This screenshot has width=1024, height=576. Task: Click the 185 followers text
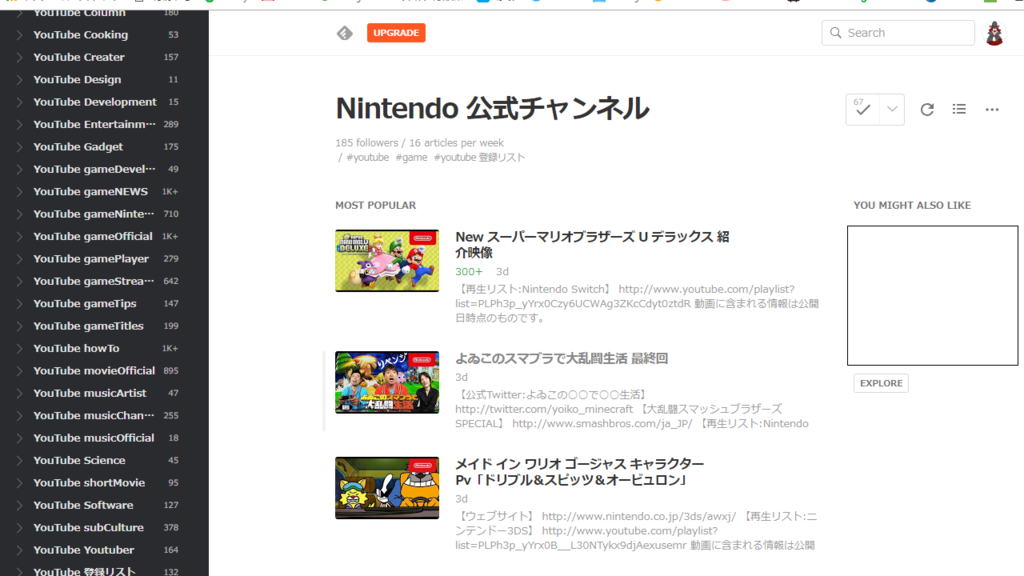[366, 143]
